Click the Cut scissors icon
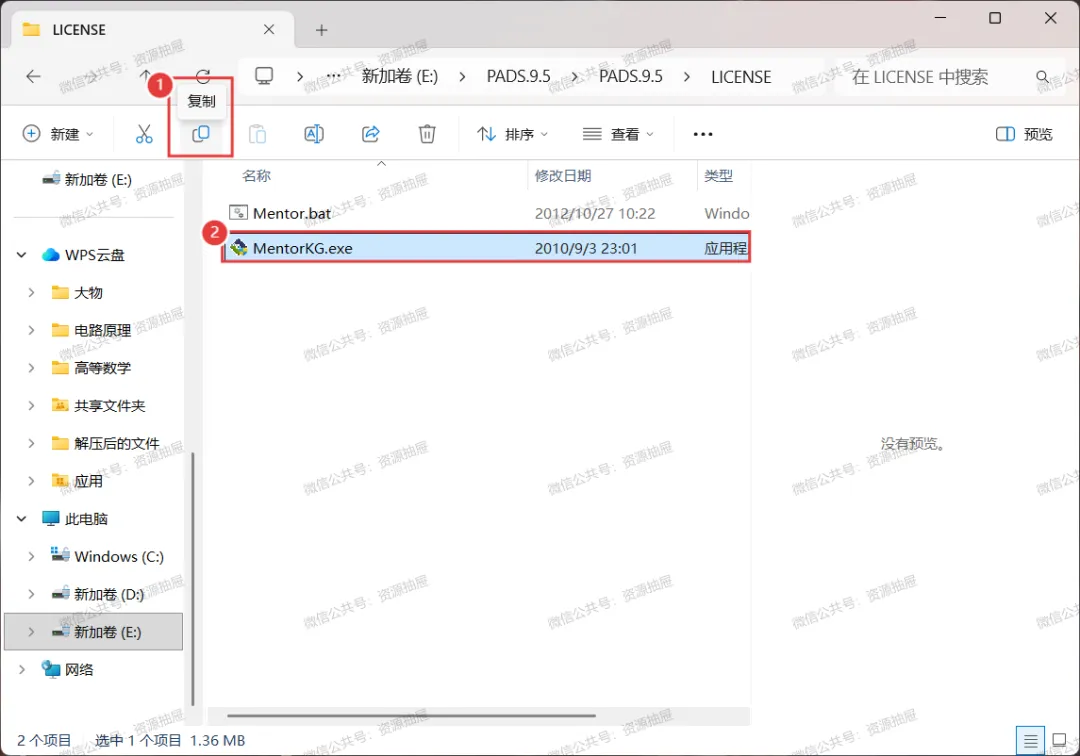Viewport: 1080px width, 756px height. [x=144, y=134]
